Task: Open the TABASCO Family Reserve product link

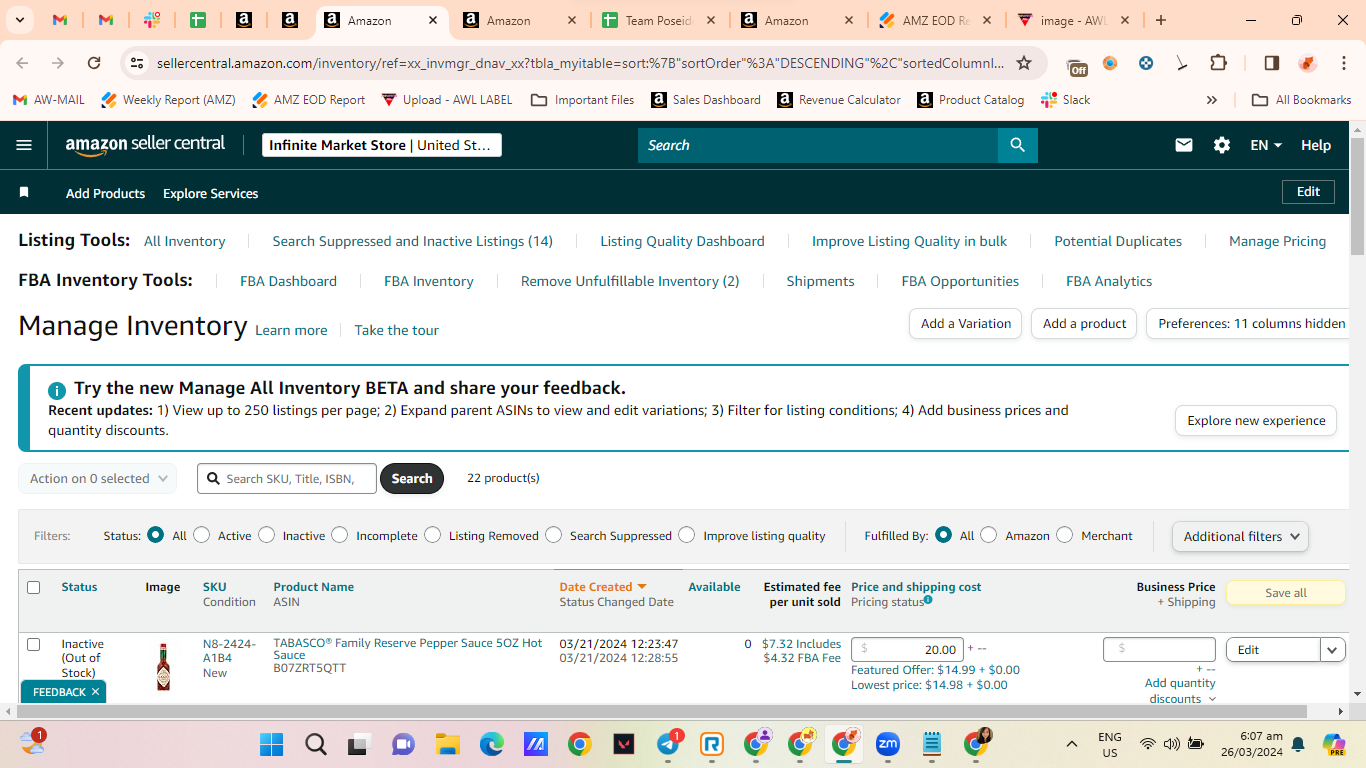Action: point(408,649)
